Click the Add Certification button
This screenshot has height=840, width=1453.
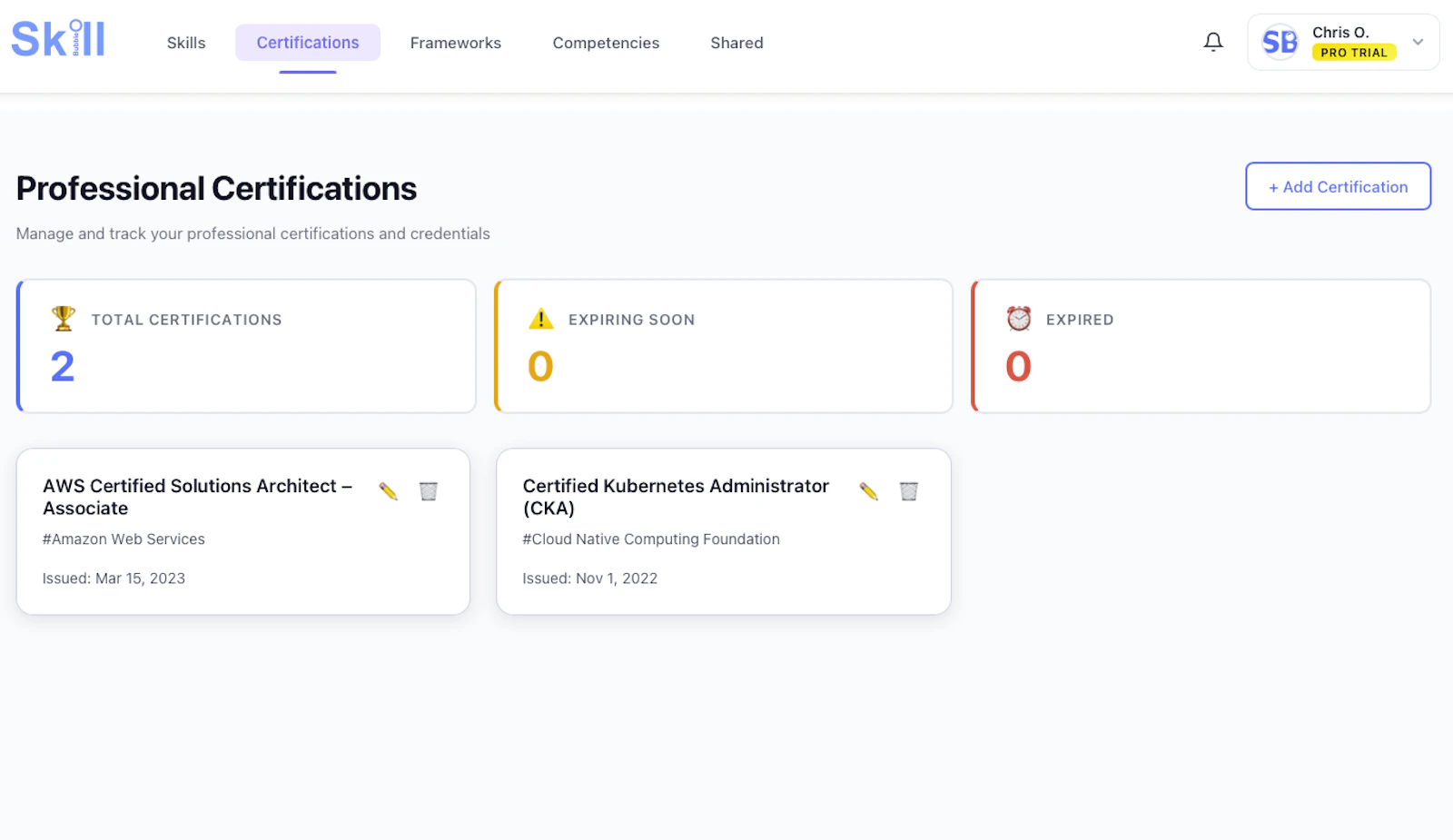[x=1338, y=186]
